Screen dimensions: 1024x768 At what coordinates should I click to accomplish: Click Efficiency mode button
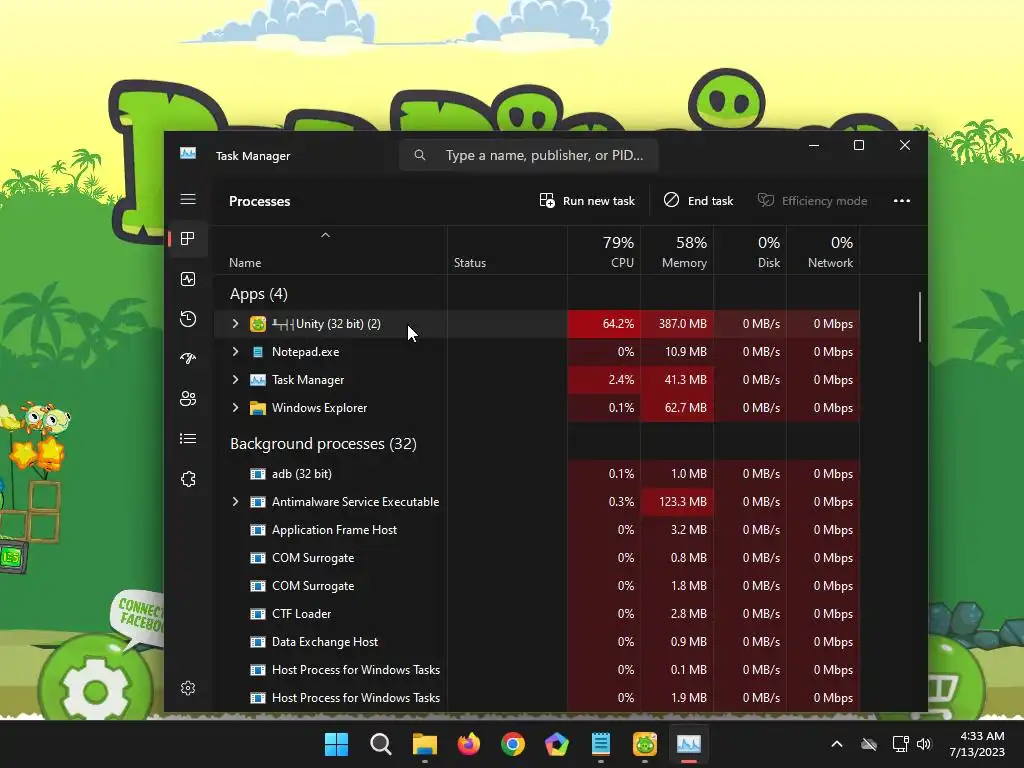click(812, 201)
